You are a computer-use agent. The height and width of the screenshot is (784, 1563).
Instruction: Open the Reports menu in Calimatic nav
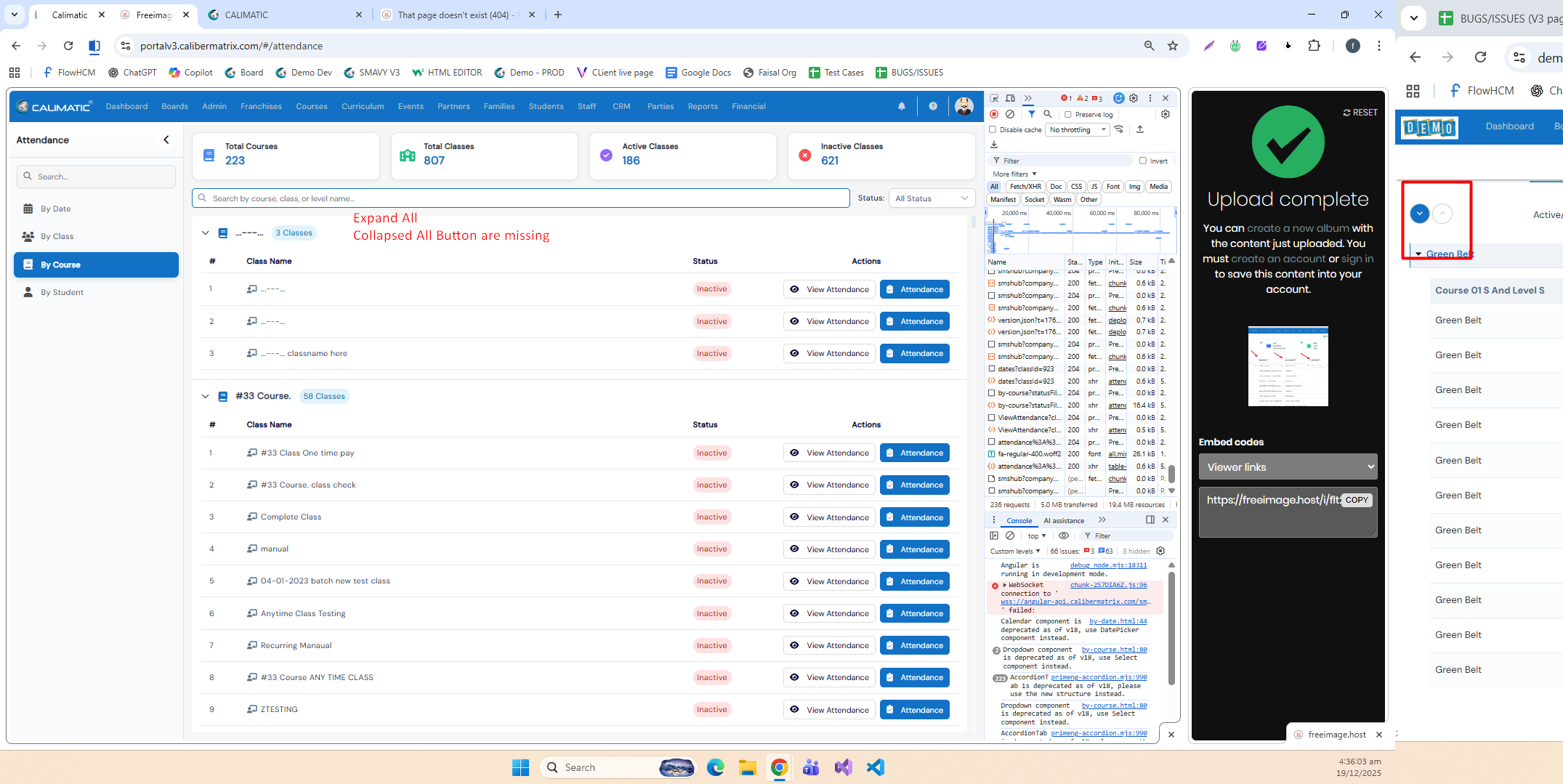point(703,106)
